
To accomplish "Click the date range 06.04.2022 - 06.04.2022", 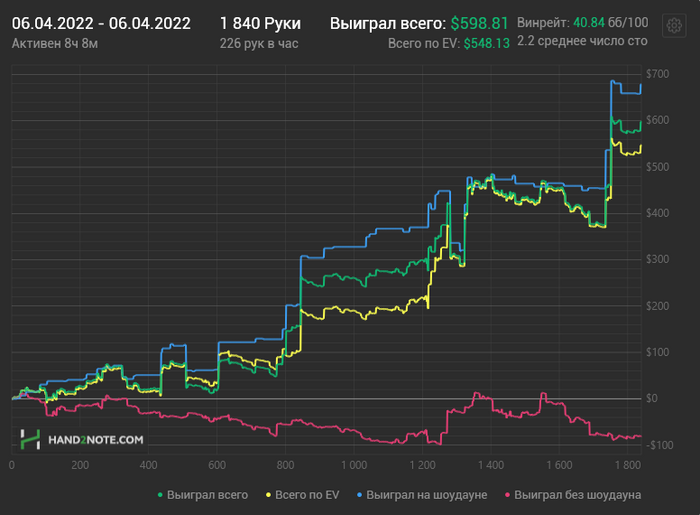I will coord(101,23).
